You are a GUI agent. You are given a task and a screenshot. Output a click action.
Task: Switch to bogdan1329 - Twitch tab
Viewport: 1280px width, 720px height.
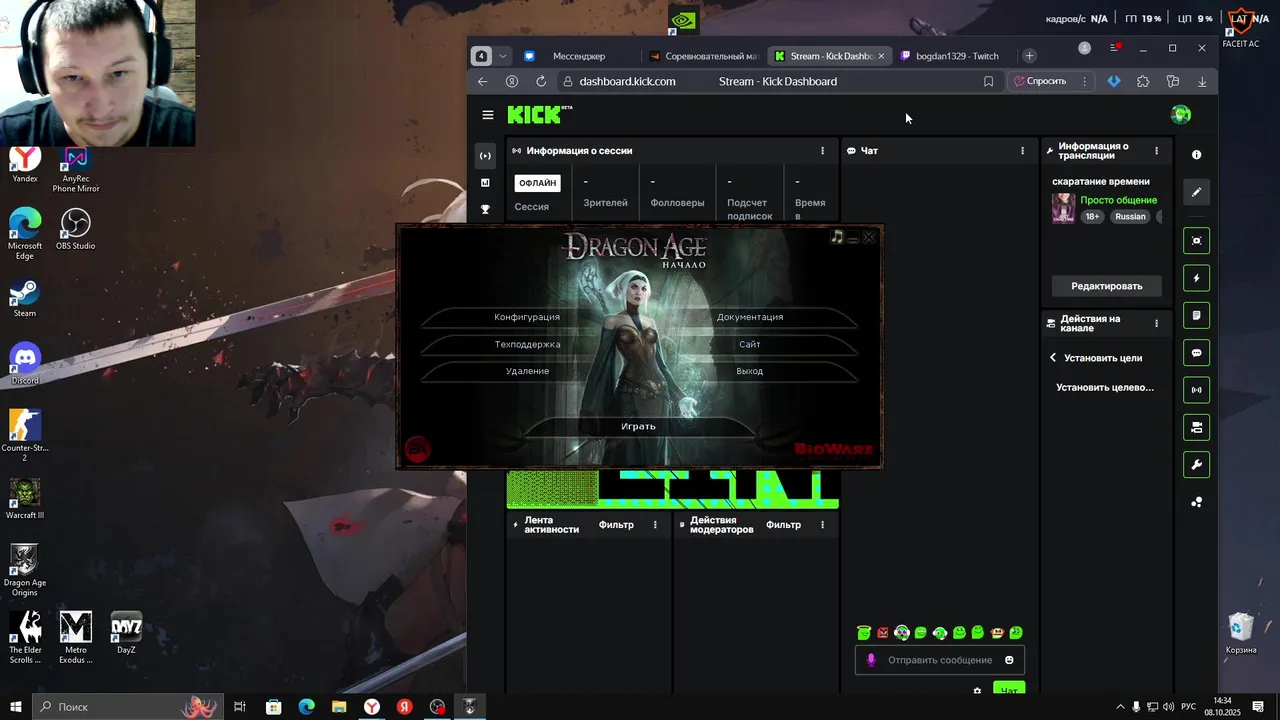pos(950,56)
